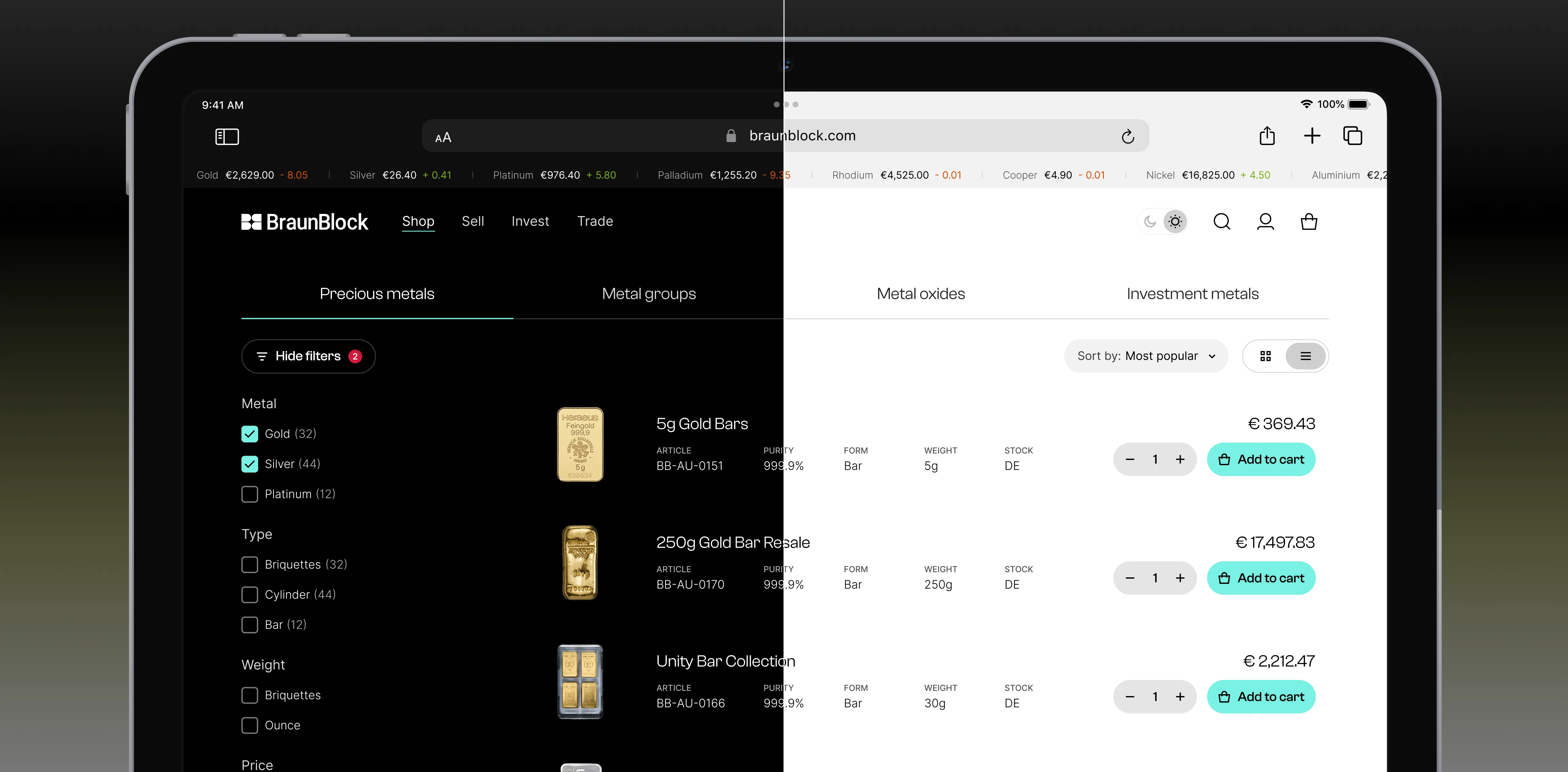The width and height of the screenshot is (1568, 772).
Task: Open the AA reader text menu
Action: (443, 137)
